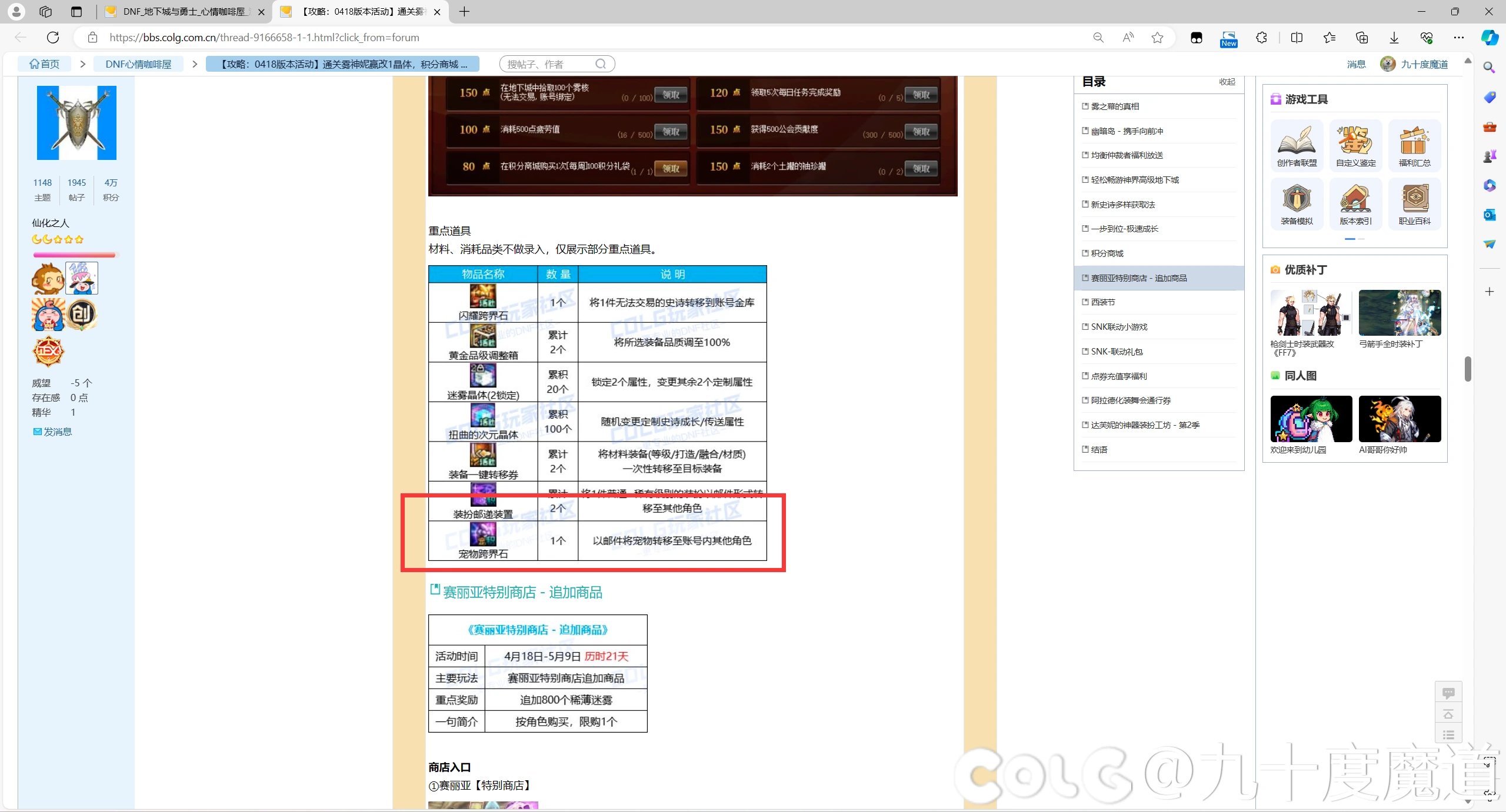Open the 消息 link

coord(1356,64)
